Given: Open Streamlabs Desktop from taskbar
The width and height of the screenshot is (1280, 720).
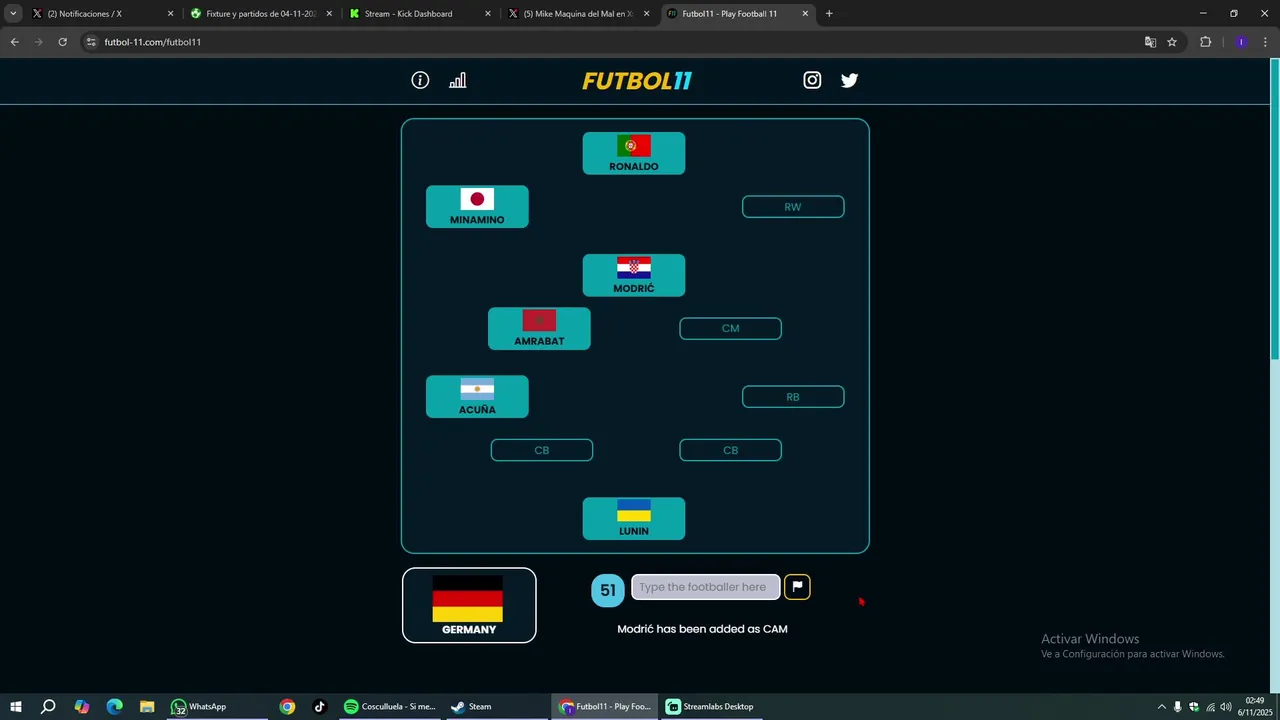Looking at the screenshot, I should click(x=711, y=707).
